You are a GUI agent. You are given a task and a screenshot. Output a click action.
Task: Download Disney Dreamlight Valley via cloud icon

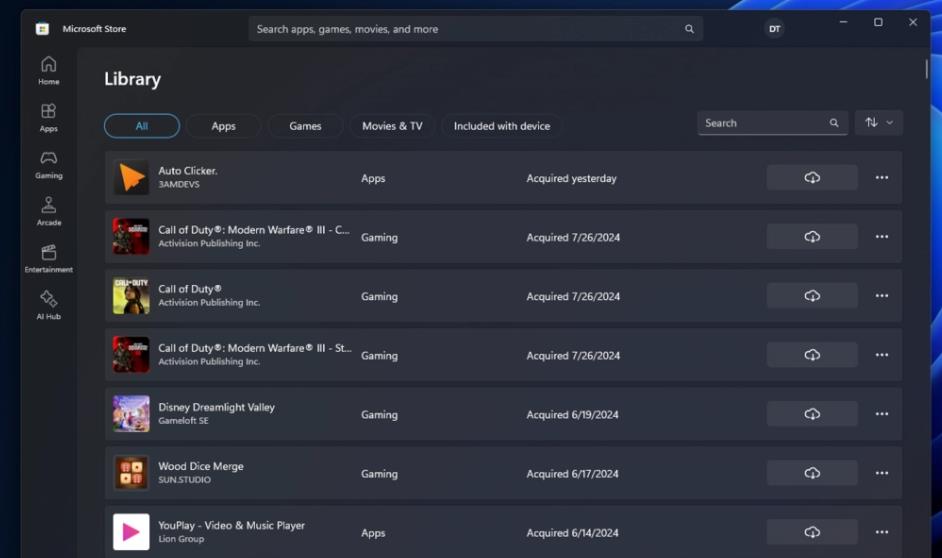(x=812, y=414)
